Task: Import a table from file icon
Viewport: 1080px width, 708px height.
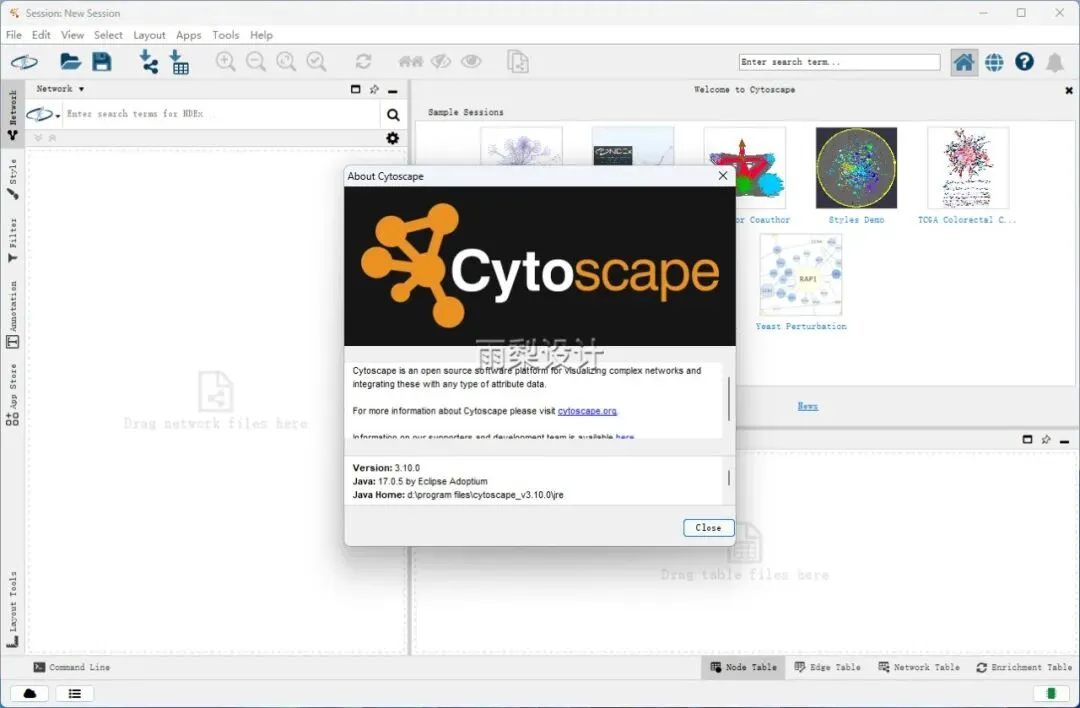Action: click(x=179, y=62)
